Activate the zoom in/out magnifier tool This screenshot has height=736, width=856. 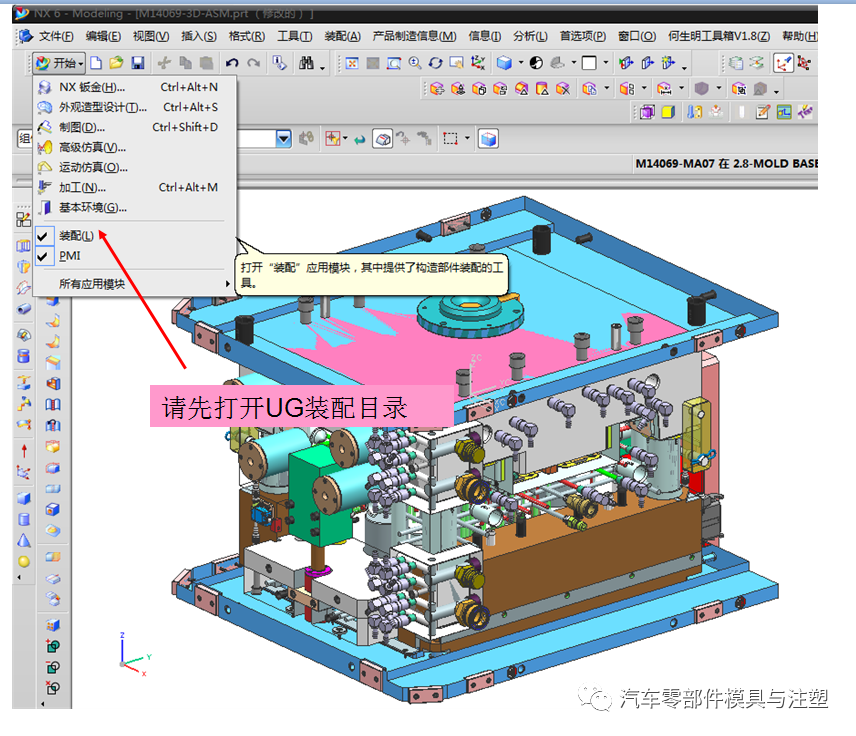click(415, 63)
